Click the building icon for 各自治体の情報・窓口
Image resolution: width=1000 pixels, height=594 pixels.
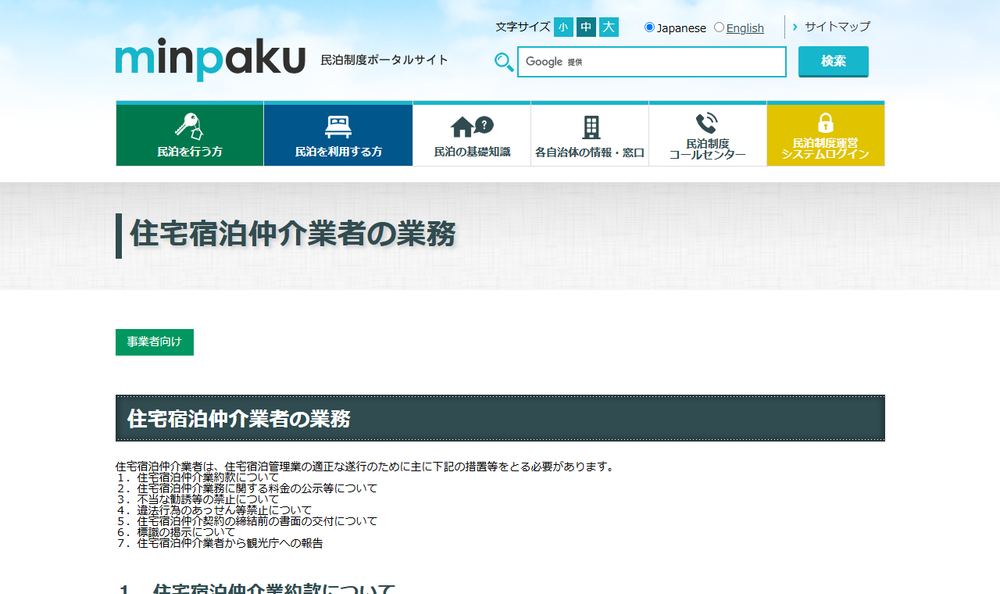591,128
